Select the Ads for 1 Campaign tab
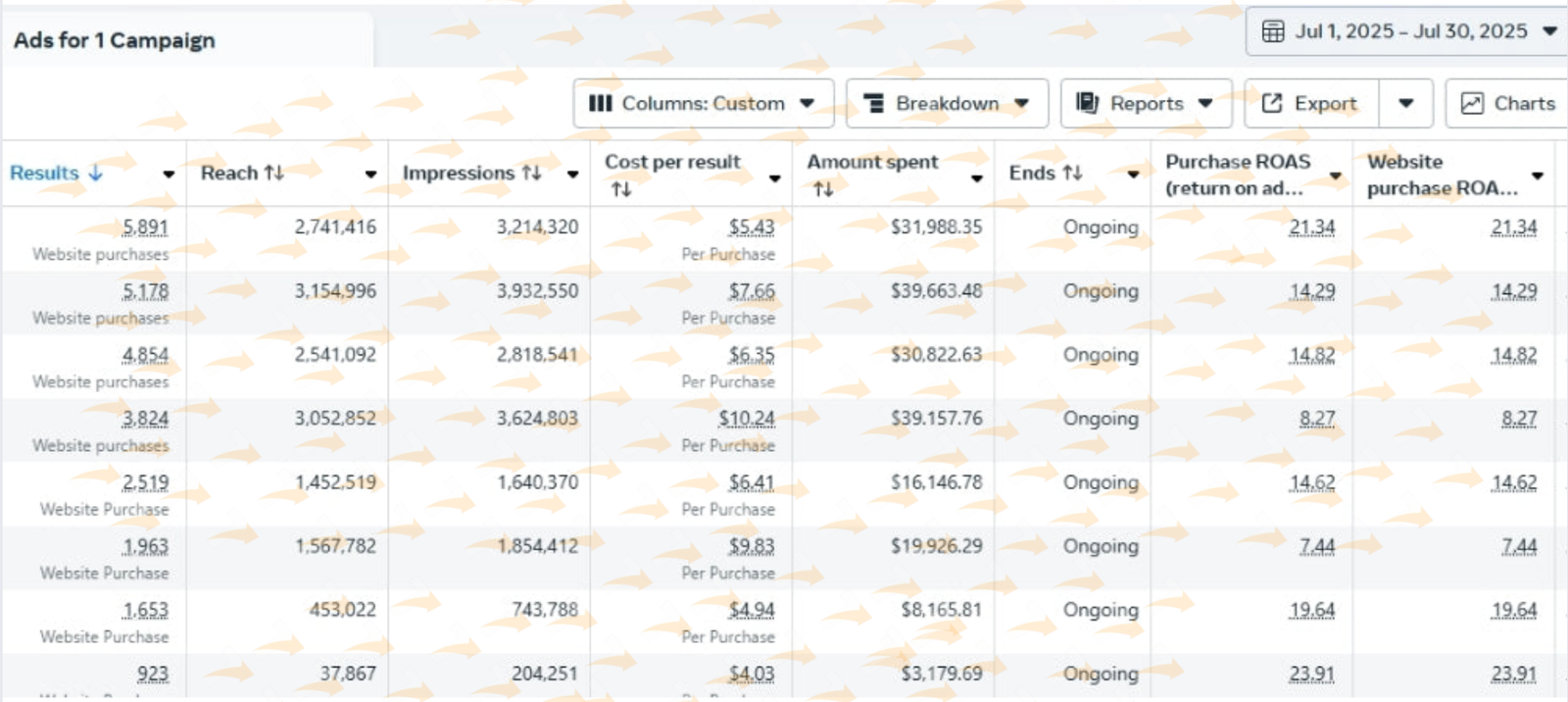Image resolution: width=1568 pixels, height=702 pixels. [x=115, y=40]
